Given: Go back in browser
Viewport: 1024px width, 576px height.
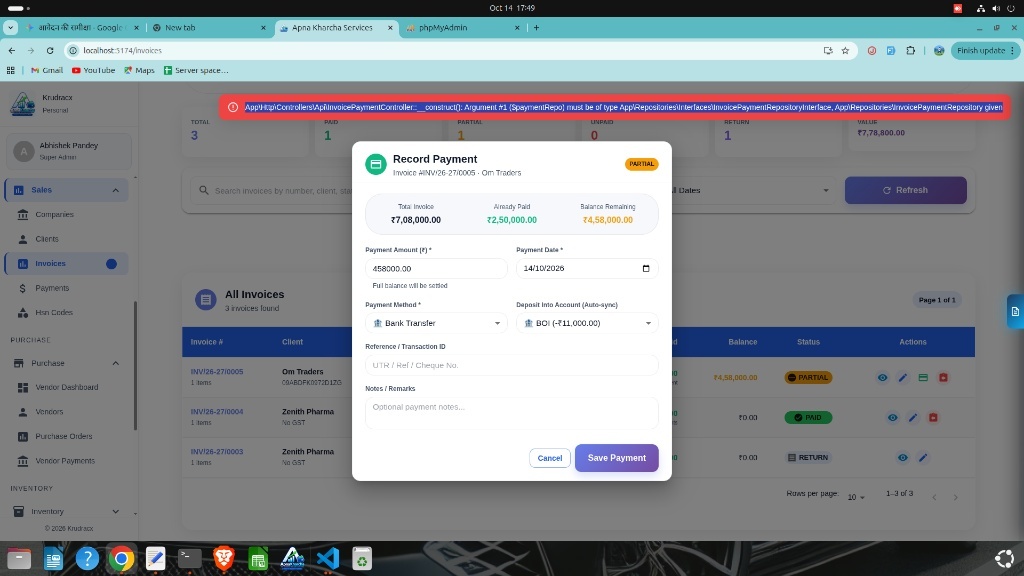Looking at the screenshot, I should 12,50.
